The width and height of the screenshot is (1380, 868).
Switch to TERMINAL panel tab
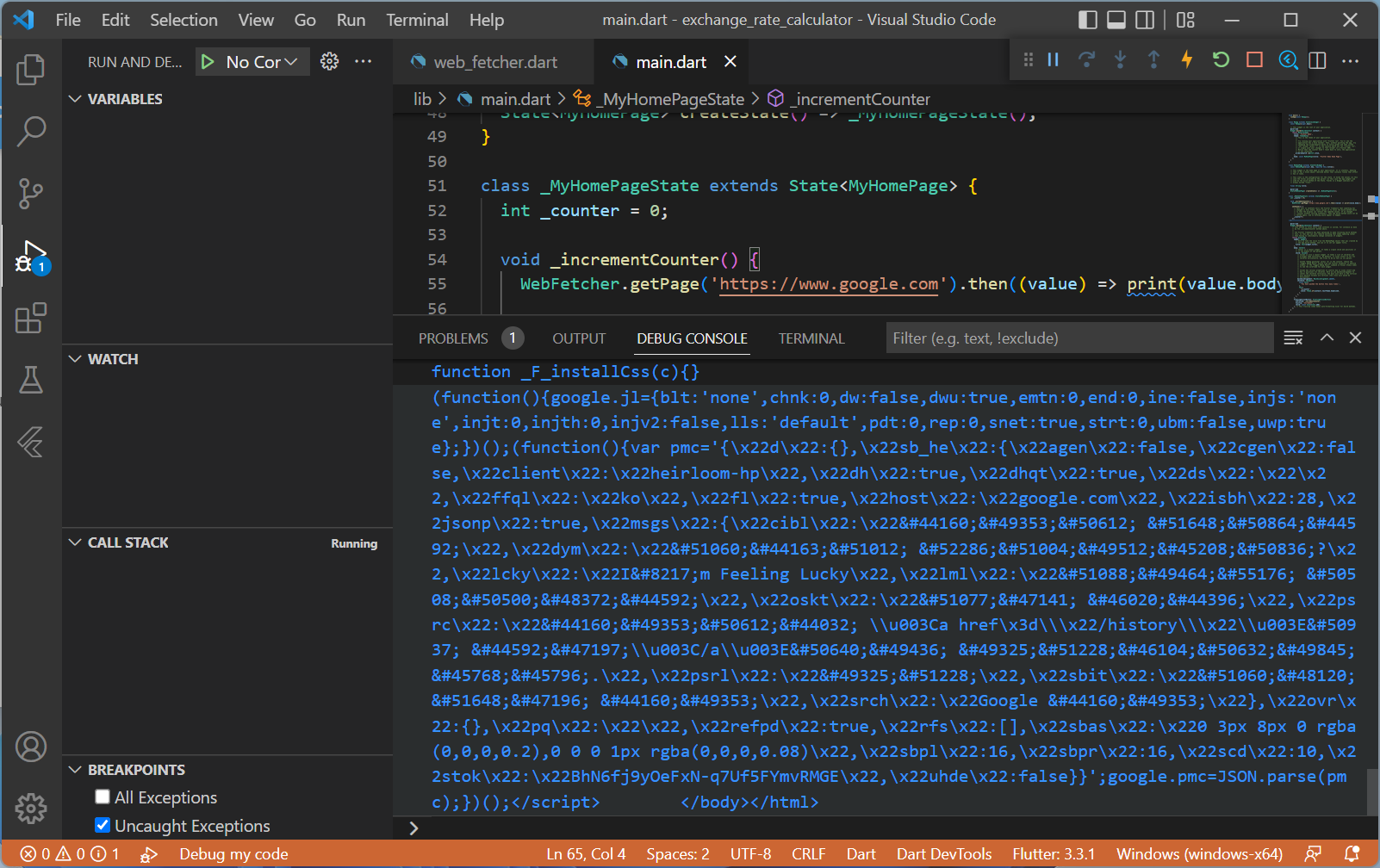(811, 338)
